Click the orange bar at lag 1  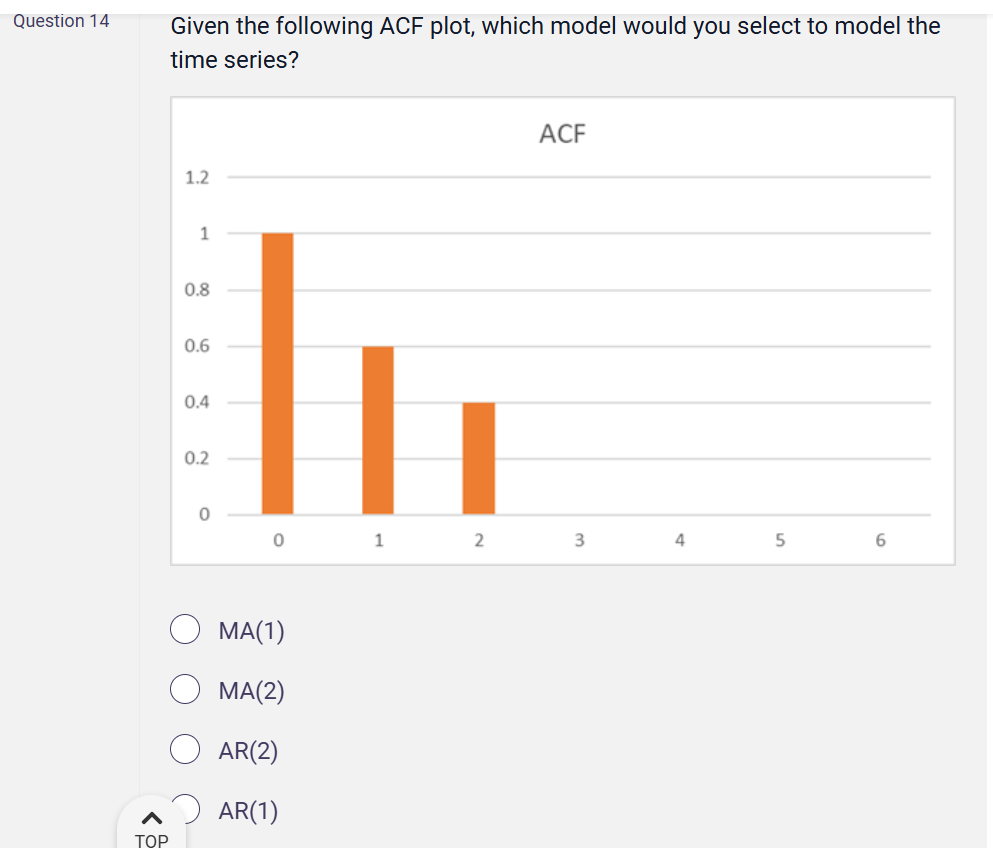click(378, 430)
